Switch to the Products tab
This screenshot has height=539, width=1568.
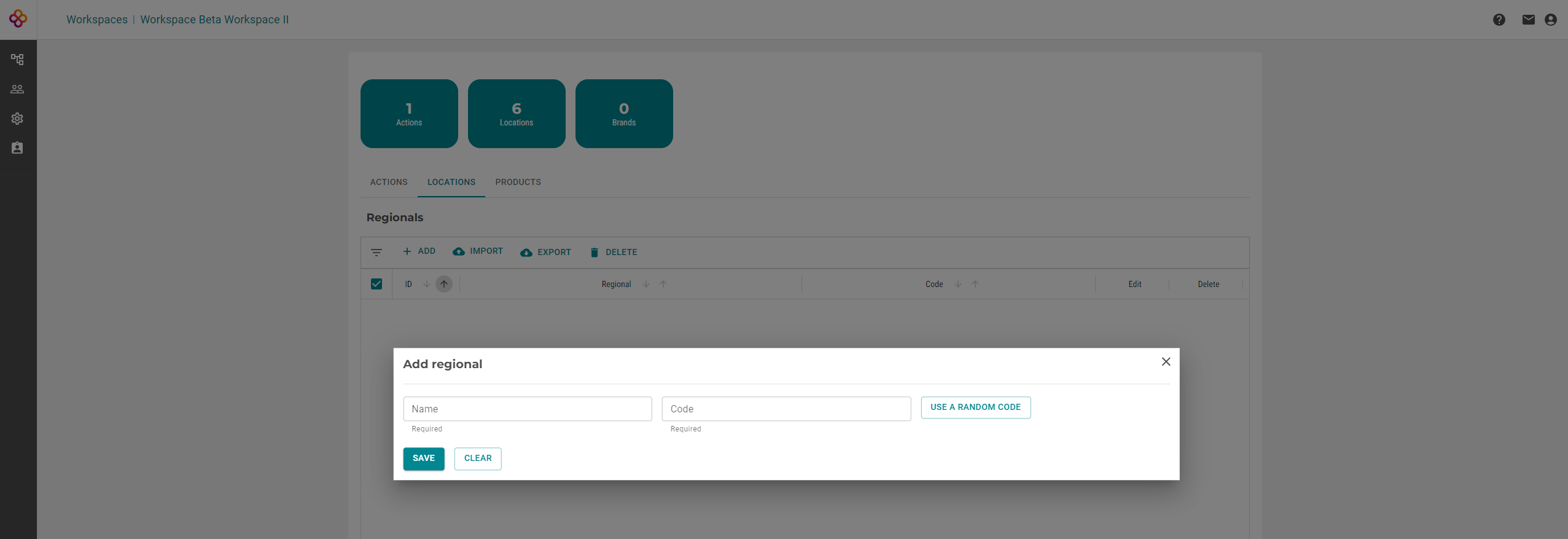tap(518, 183)
